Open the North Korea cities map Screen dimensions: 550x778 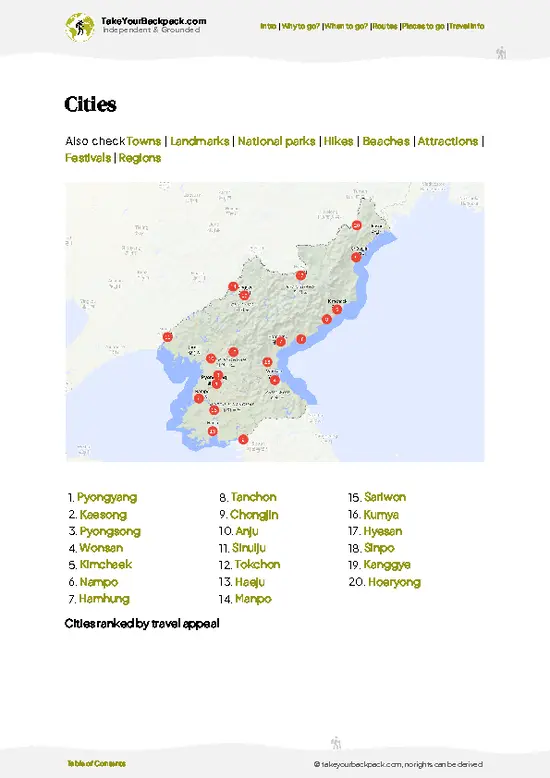click(275, 322)
